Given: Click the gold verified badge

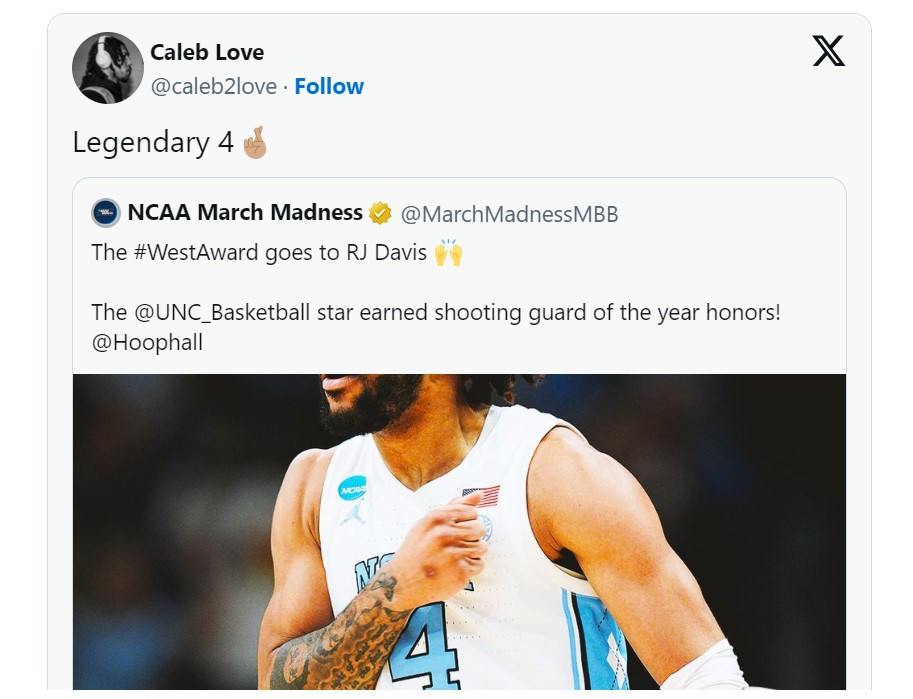Looking at the screenshot, I should (x=380, y=213).
